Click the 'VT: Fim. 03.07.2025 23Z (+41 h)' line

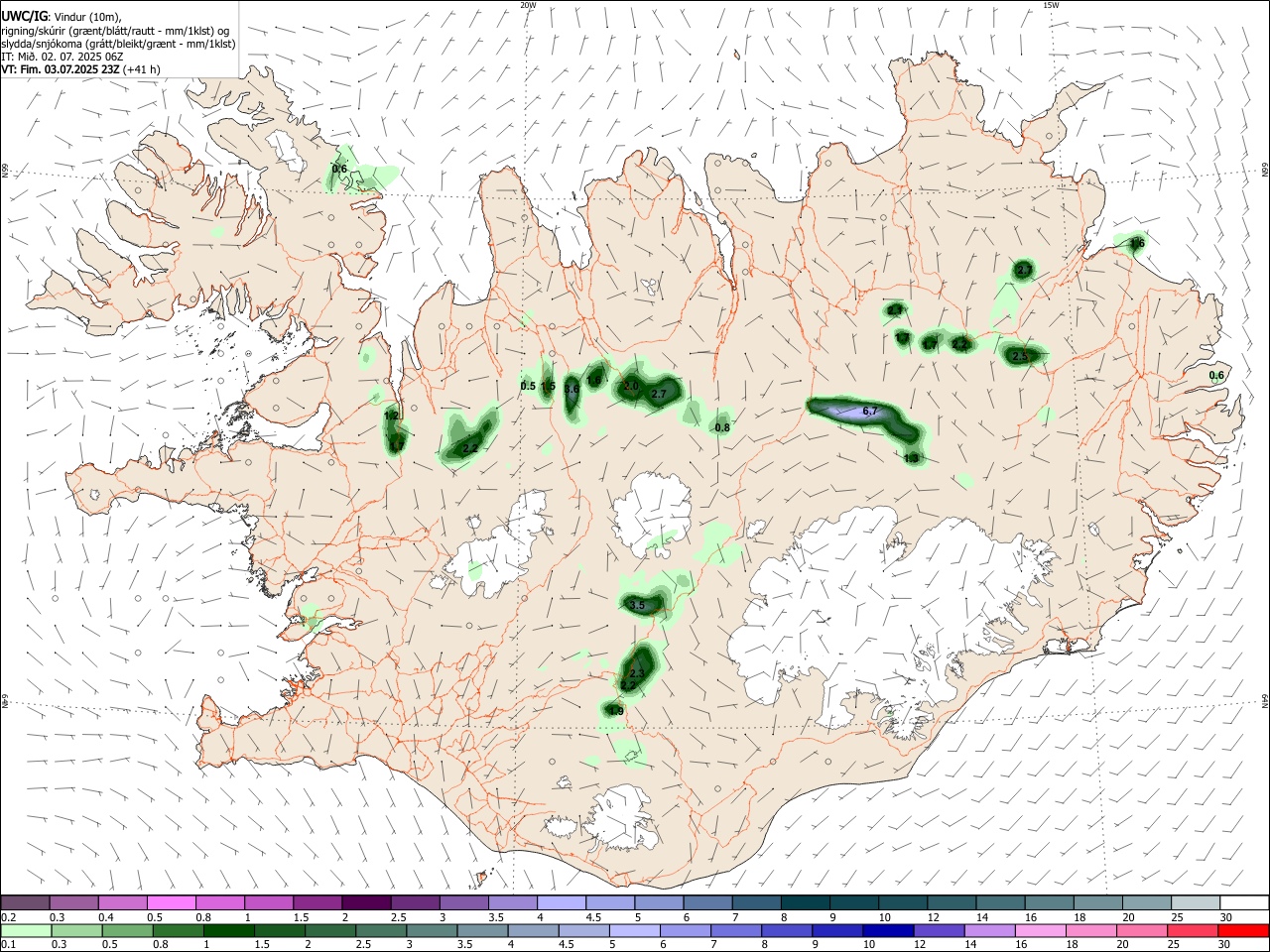pos(80,69)
